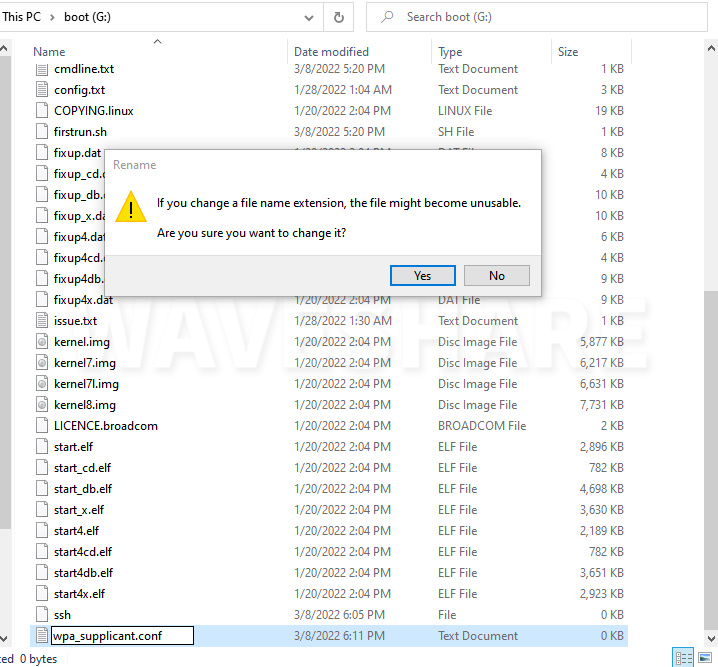718x667 pixels.
Task: Click the refresh button beside address bar
Action: pos(339,17)
